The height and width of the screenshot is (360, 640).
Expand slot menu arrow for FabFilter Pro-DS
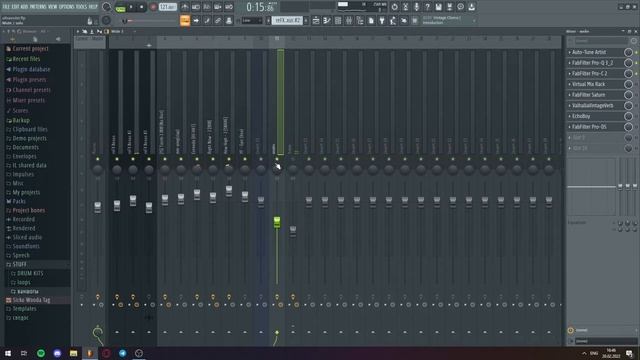pos(570,127)
